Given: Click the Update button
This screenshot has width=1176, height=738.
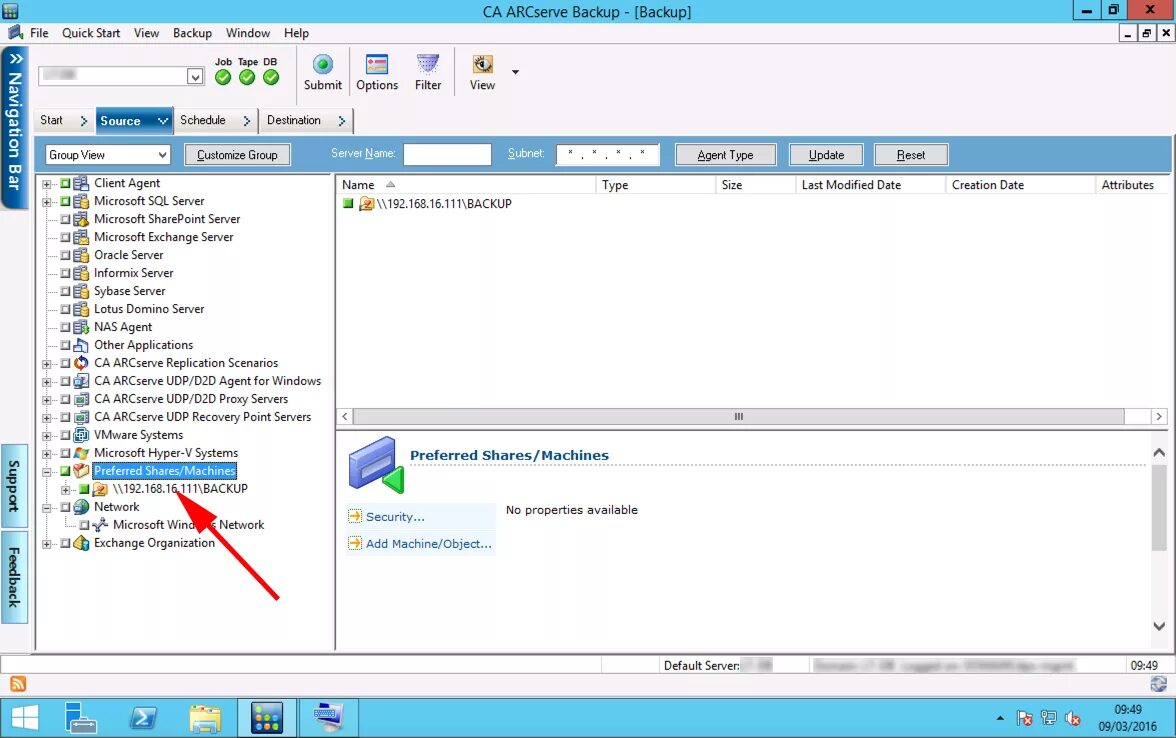Looking at the screenshot, I should pyautogui.click(x=826, y=154).
